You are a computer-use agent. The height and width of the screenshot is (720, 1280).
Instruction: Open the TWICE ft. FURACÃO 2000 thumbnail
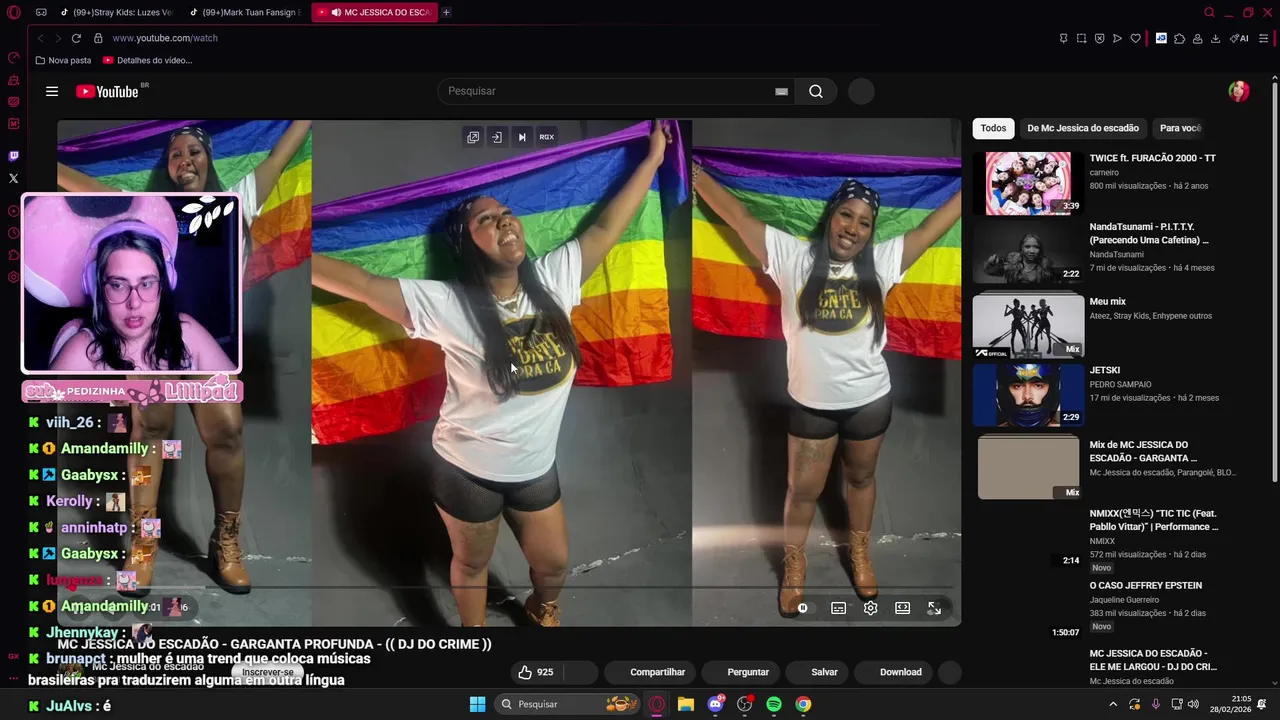point(1028,183)
